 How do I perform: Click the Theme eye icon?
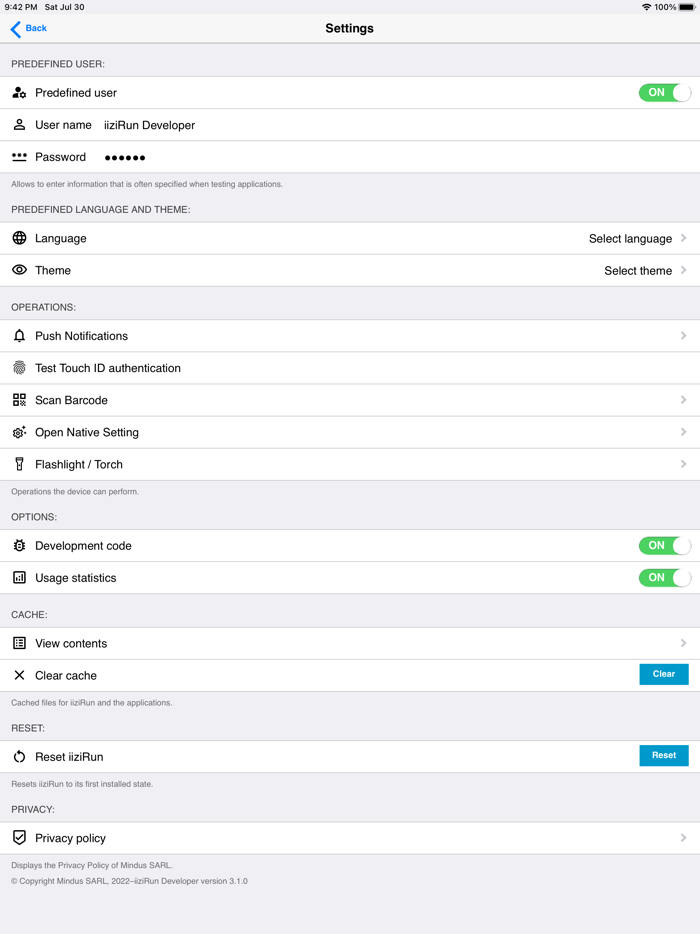click(x=17, y=270)
